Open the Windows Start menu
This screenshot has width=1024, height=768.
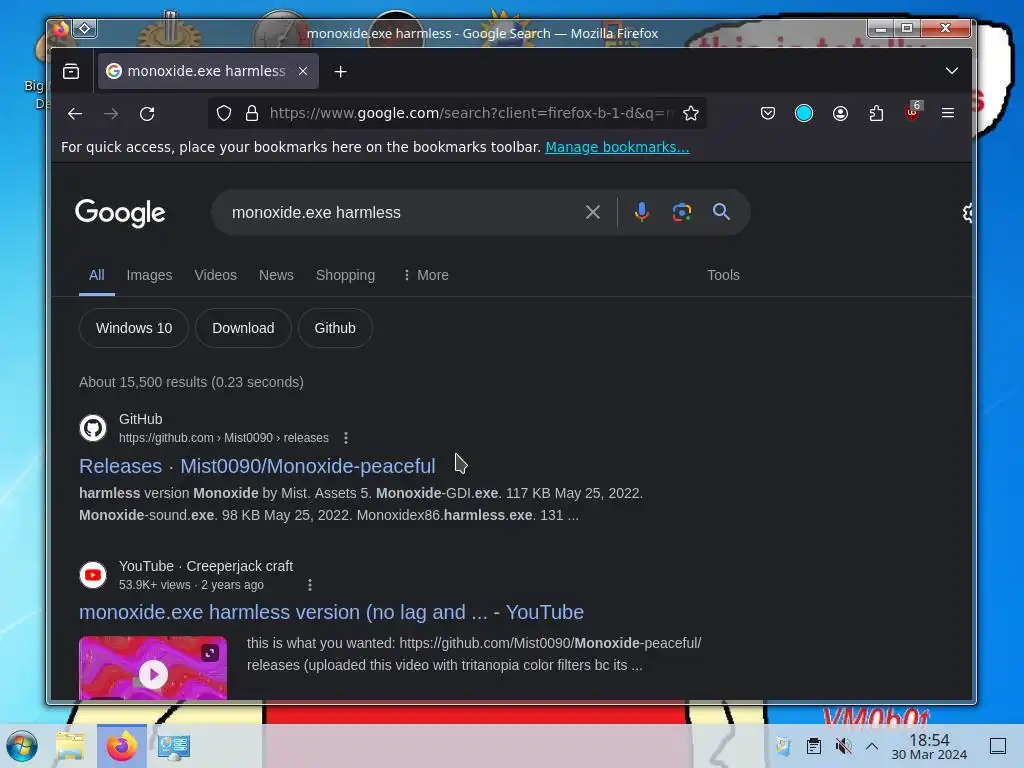22,746
